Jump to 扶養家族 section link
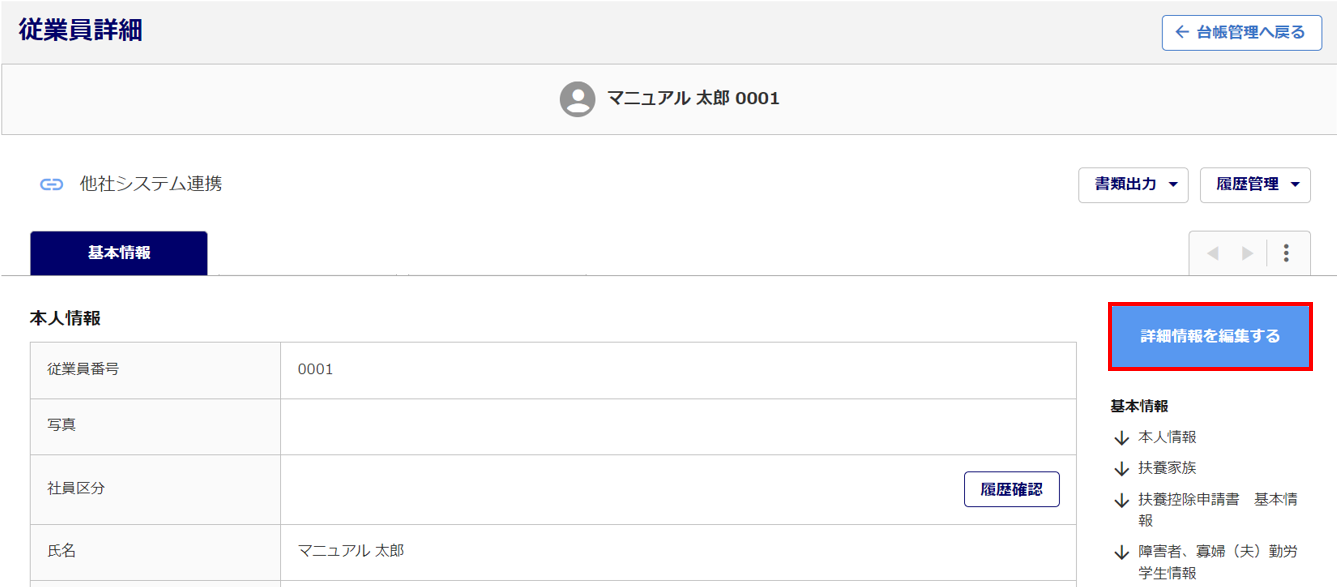The height and width of the screenshot is (587, 1337). (1167, 468)
